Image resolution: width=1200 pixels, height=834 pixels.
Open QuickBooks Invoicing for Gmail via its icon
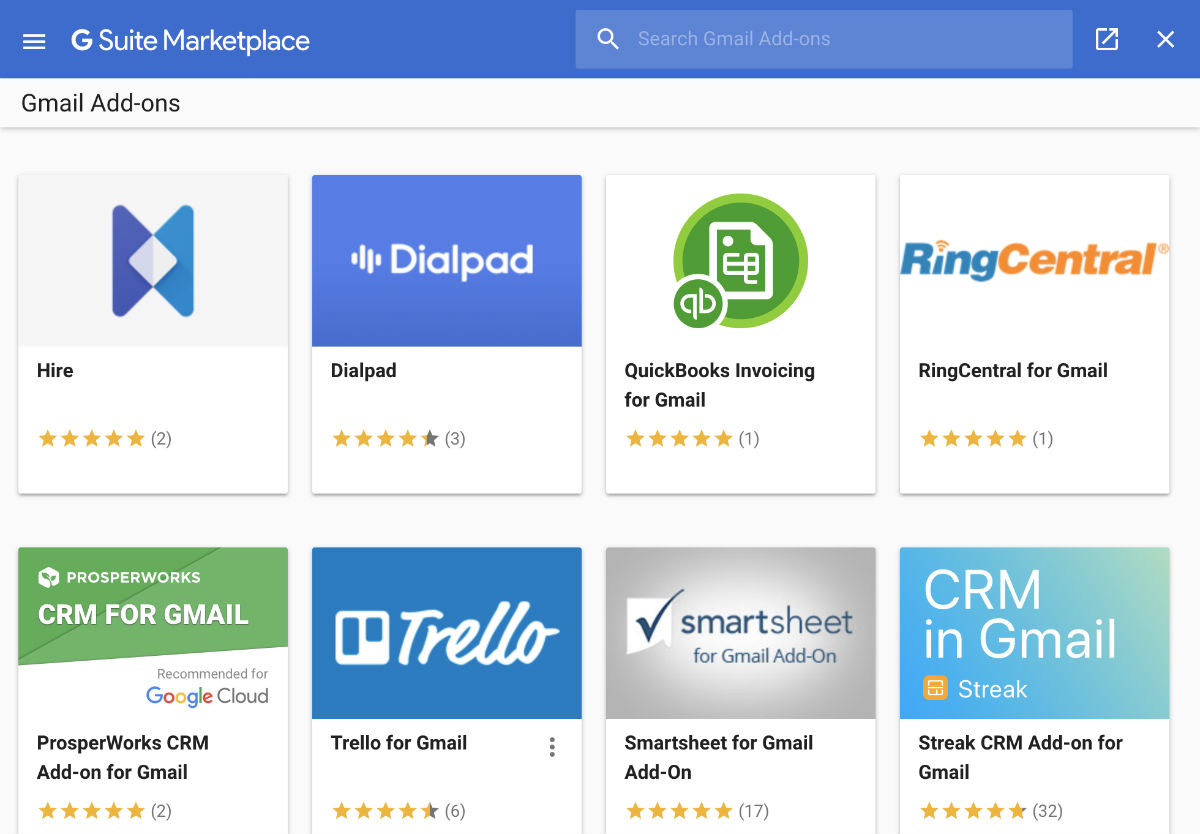[740, 259]
